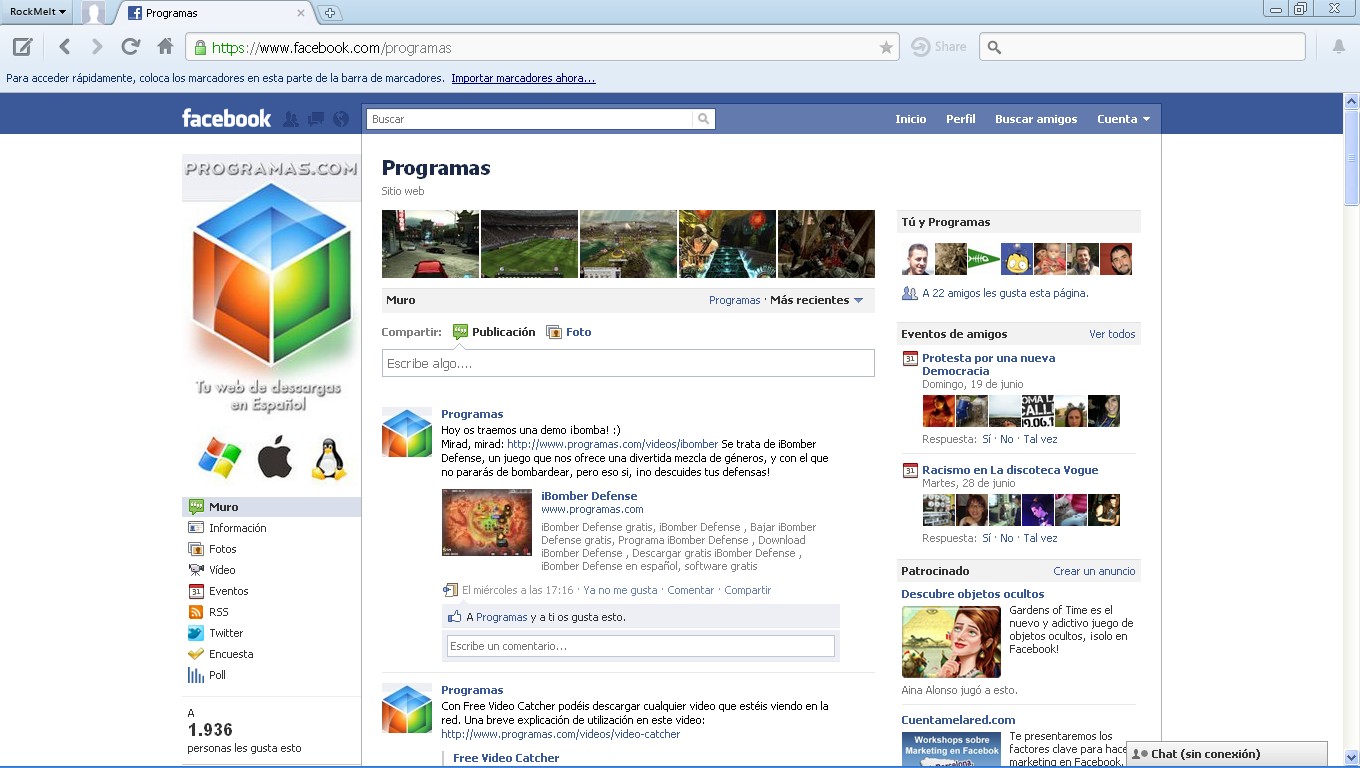The height and width of the screenshot is (768, 1360).
Task: Click Compartir under the iBomber post
Action: click(748, 590)
